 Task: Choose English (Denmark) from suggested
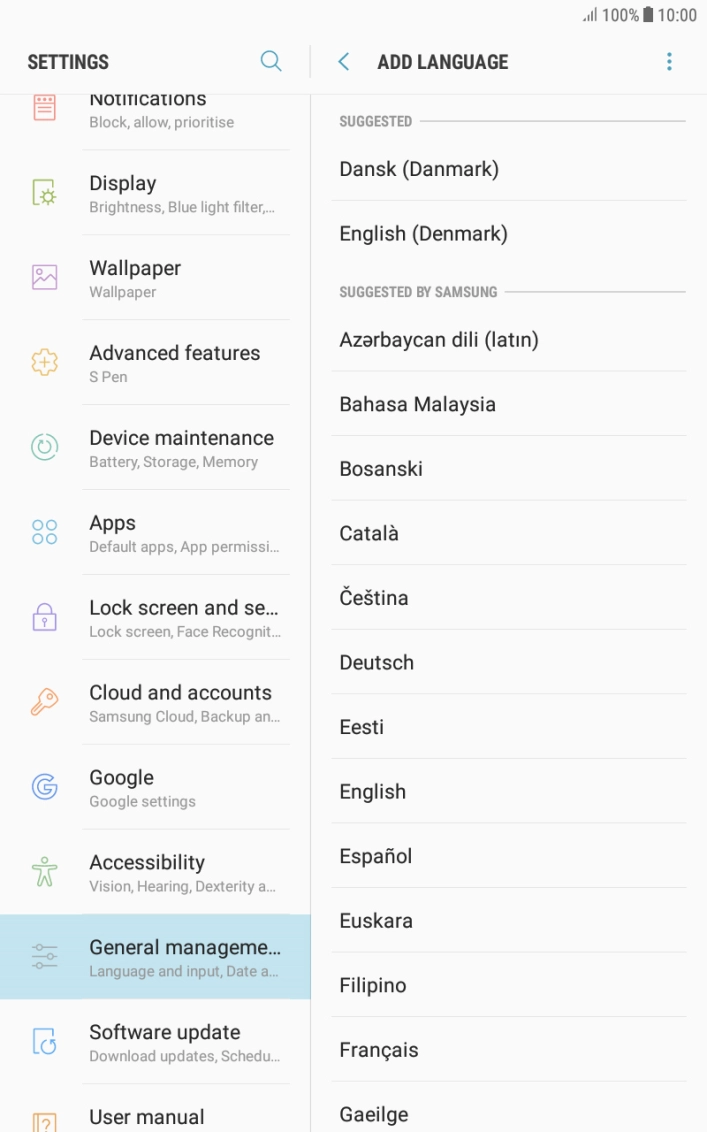click(424, 234)
